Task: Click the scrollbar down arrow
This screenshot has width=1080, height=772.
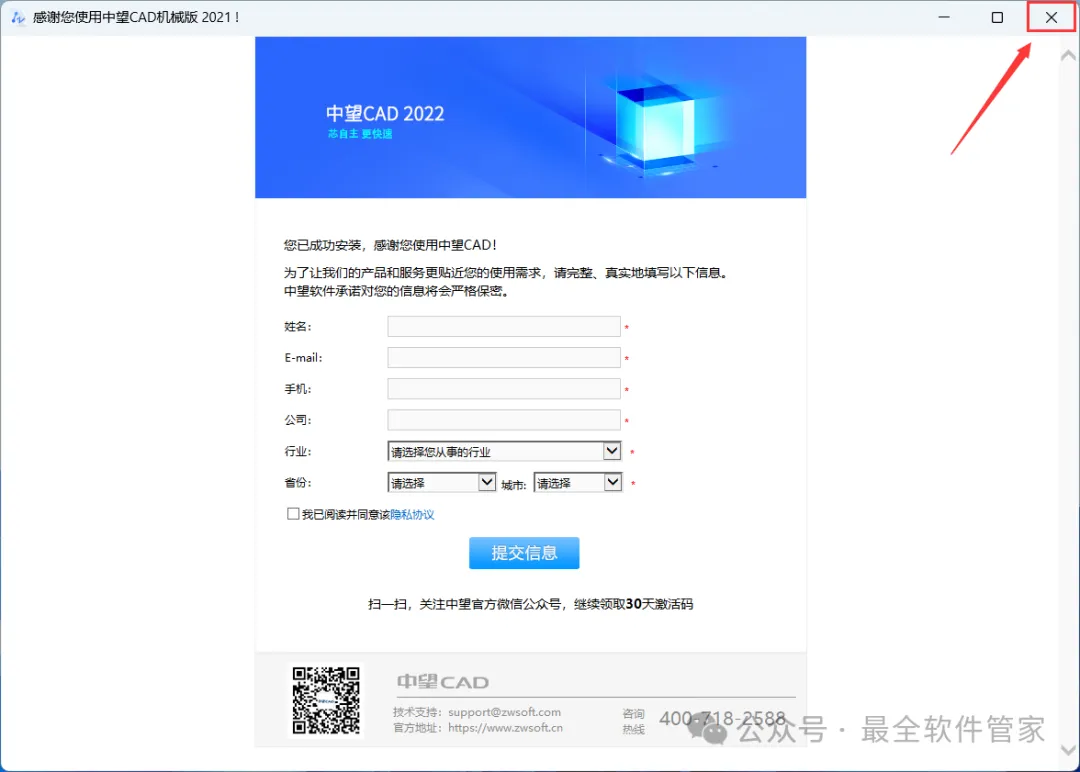Action: click(1068, 750)
